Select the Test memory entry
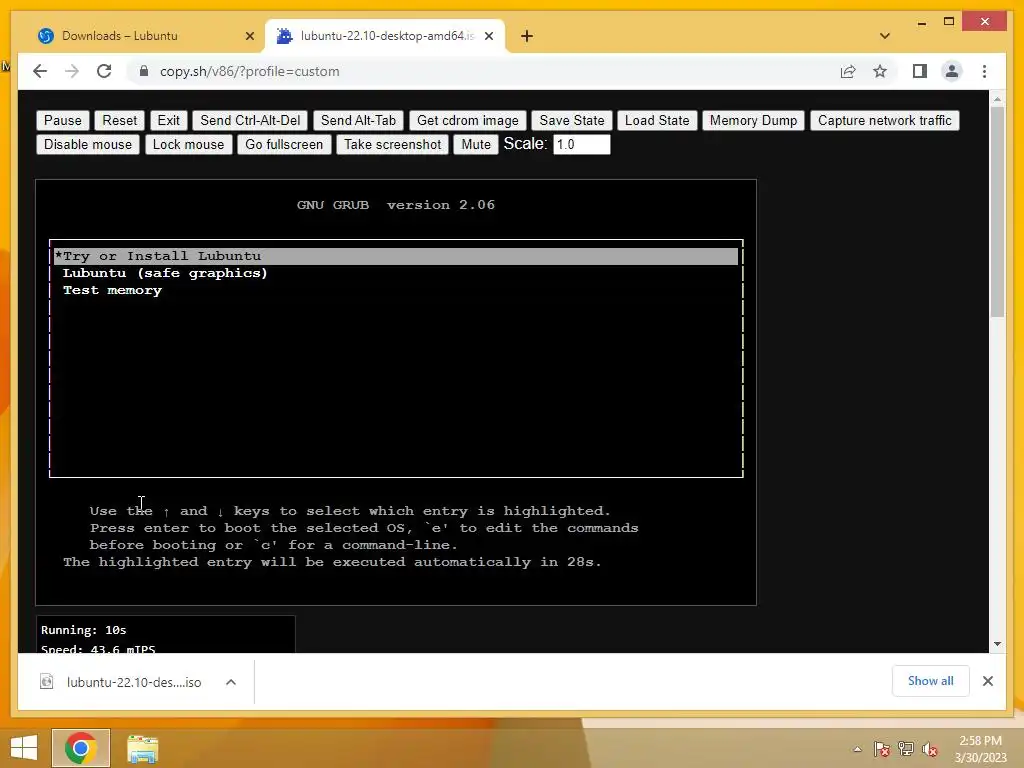The image size is (1024, 768). [x=112, y=290]
